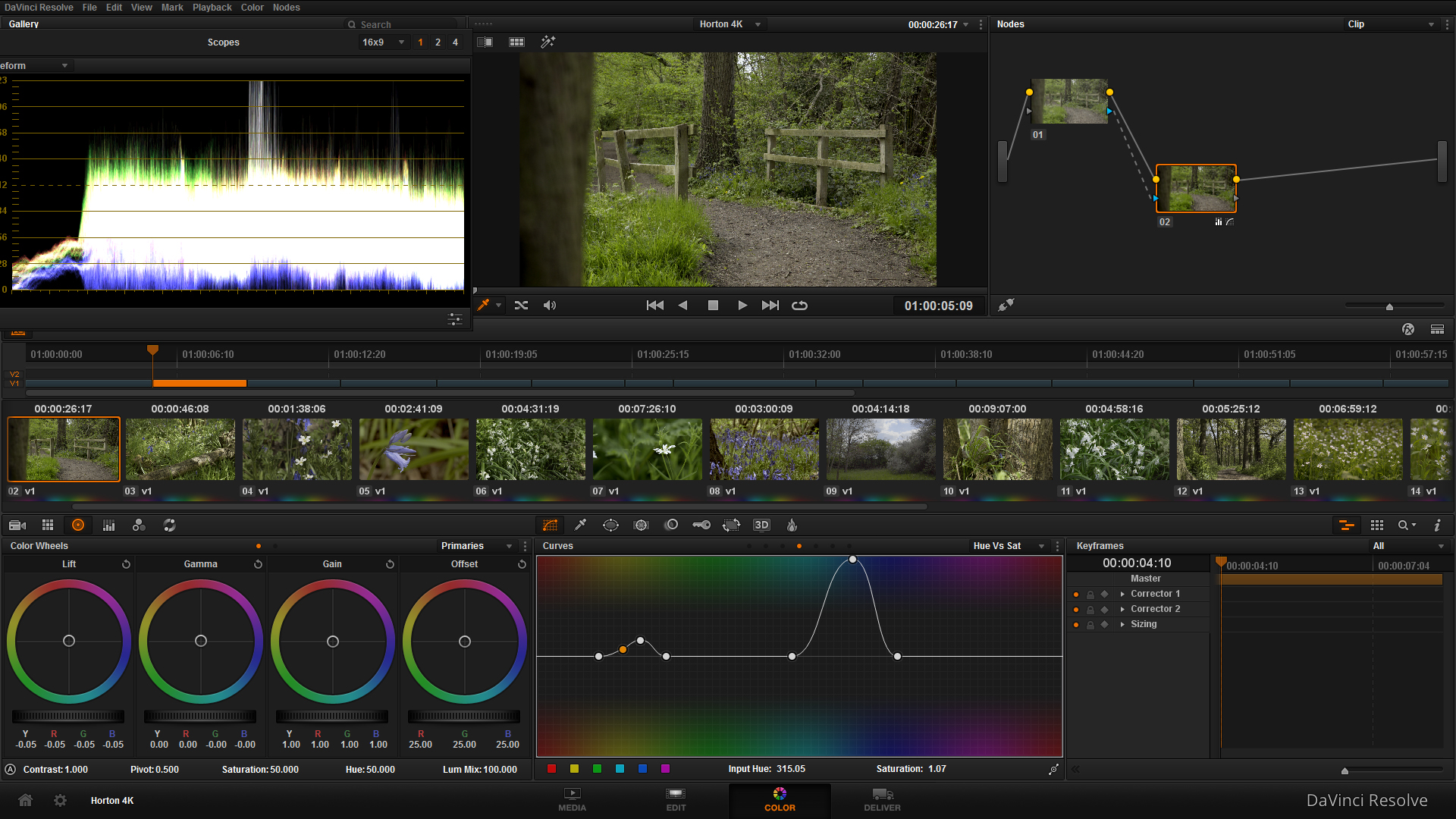The width and height of the screenshot is (1456, 819).
Task: Select the Color Wheels palette icon
Action: (x=78, y=525)
